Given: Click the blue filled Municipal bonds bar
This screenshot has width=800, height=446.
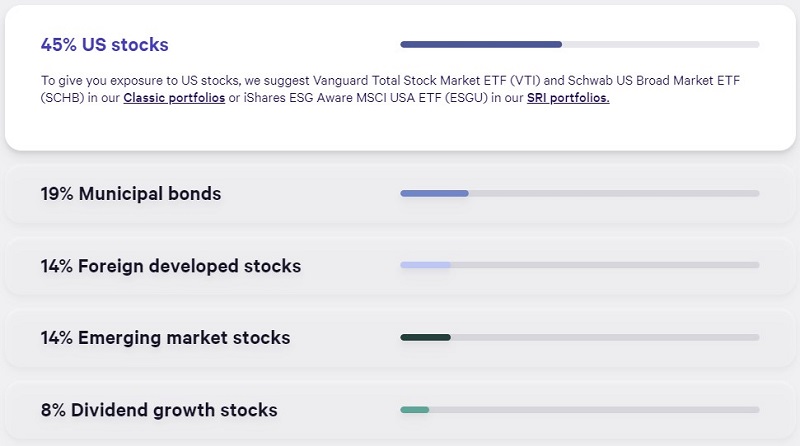Looking at the screenshot, I should pos(434,193).
